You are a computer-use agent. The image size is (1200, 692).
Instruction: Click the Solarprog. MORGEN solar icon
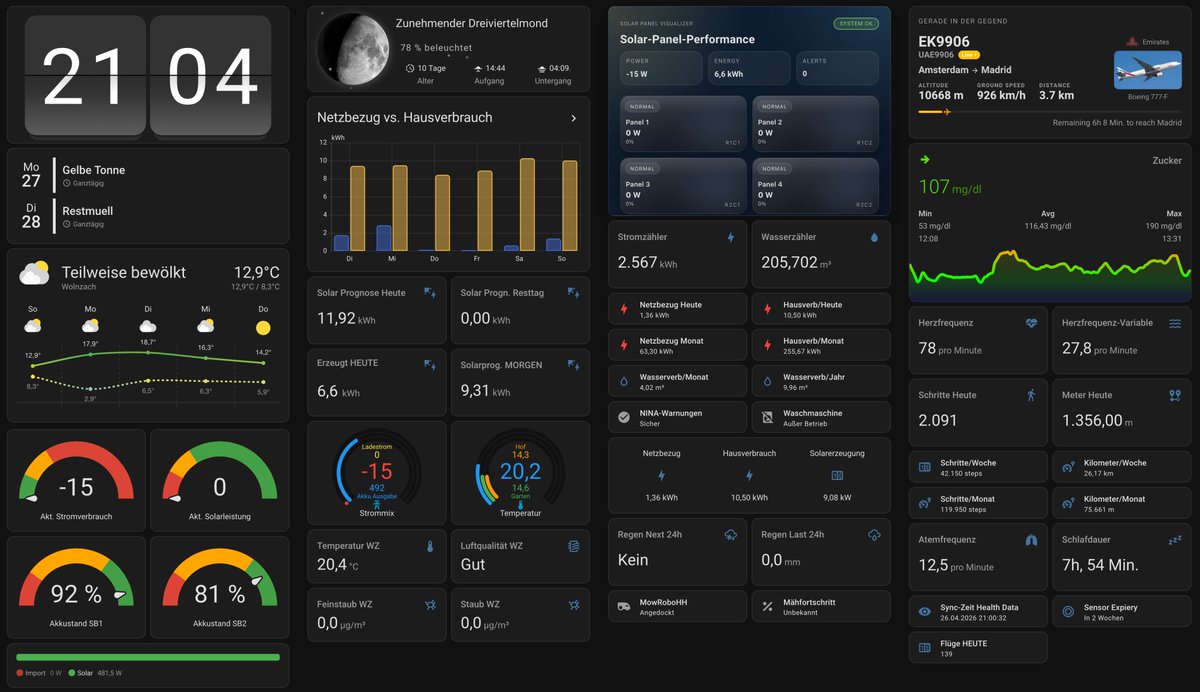coord(574,364)
